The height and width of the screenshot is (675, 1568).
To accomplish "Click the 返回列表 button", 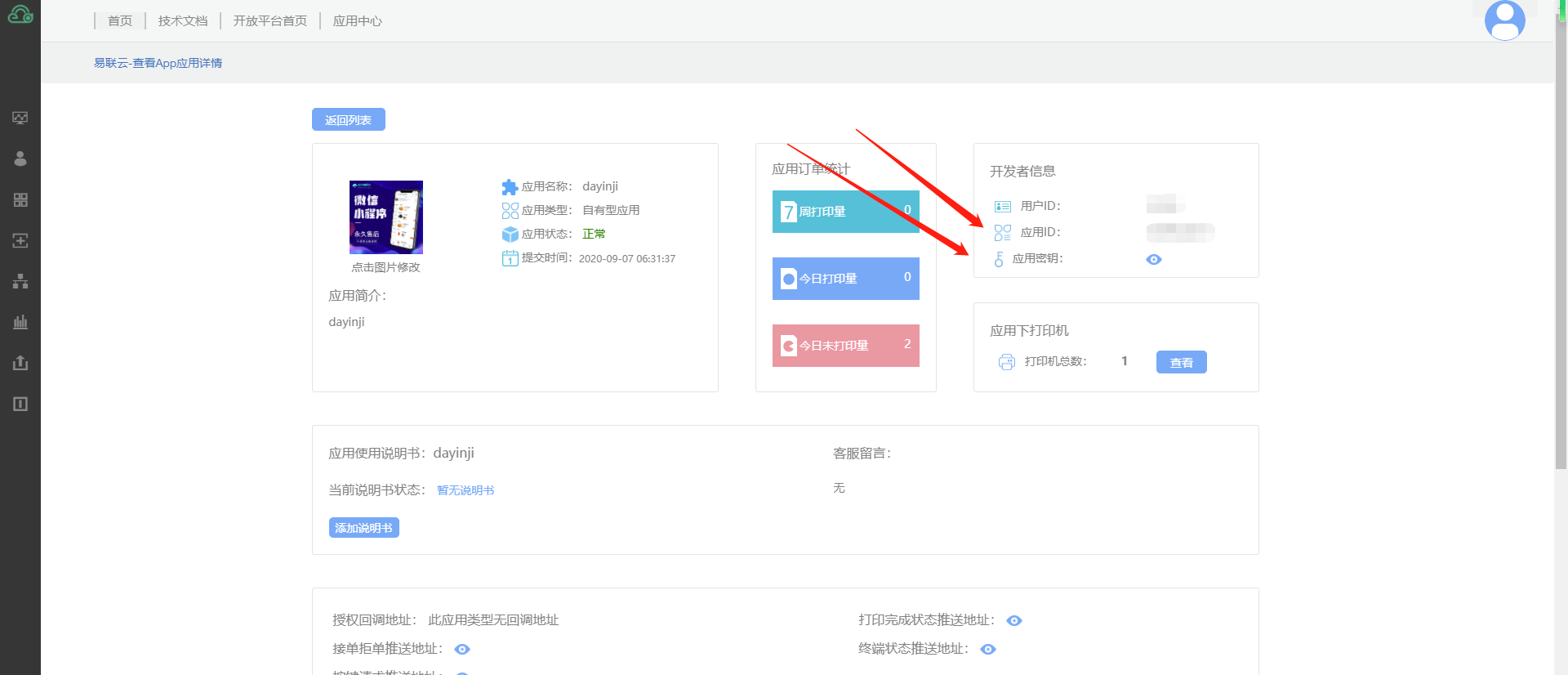I will (x=348, y=120).
